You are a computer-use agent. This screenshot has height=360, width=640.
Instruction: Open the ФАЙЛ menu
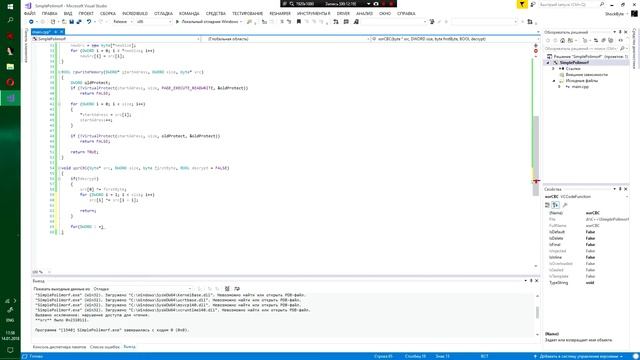[30, 13]
